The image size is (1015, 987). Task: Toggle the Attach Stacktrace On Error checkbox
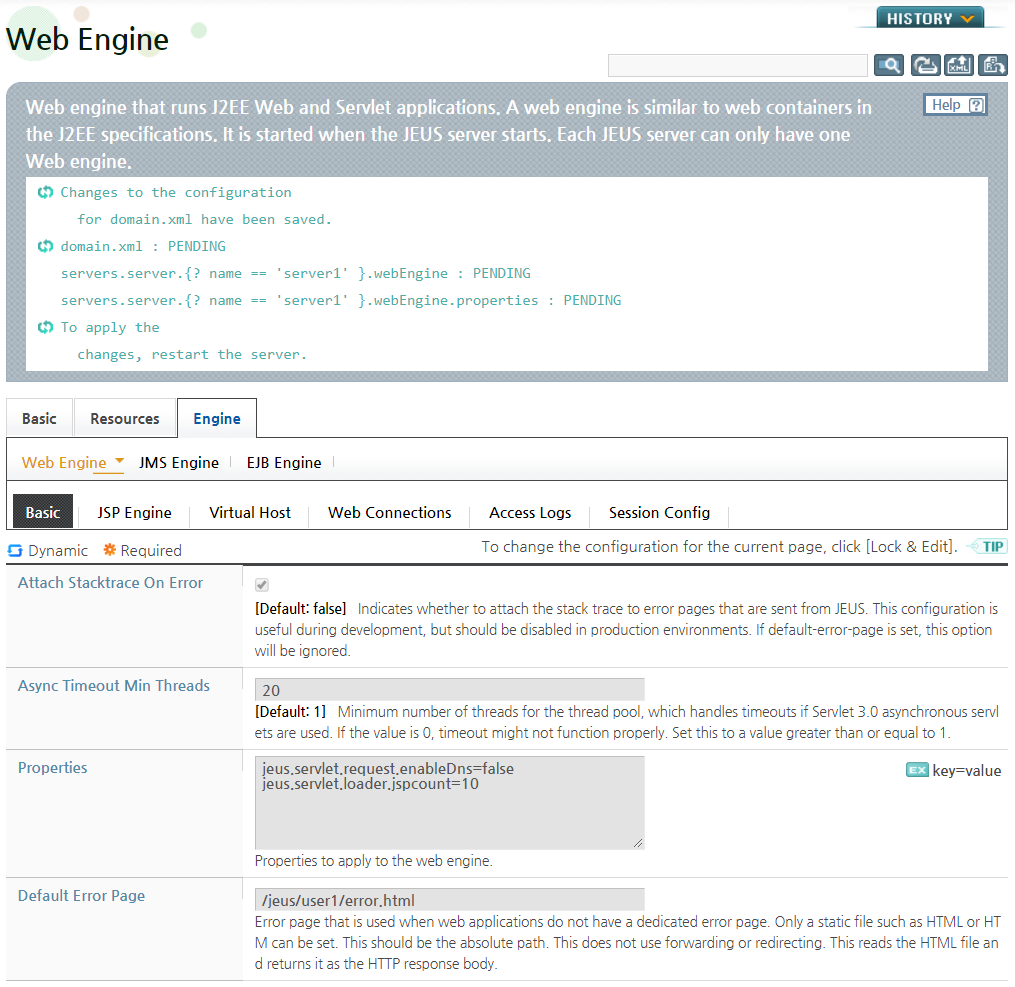click(262, 584)
